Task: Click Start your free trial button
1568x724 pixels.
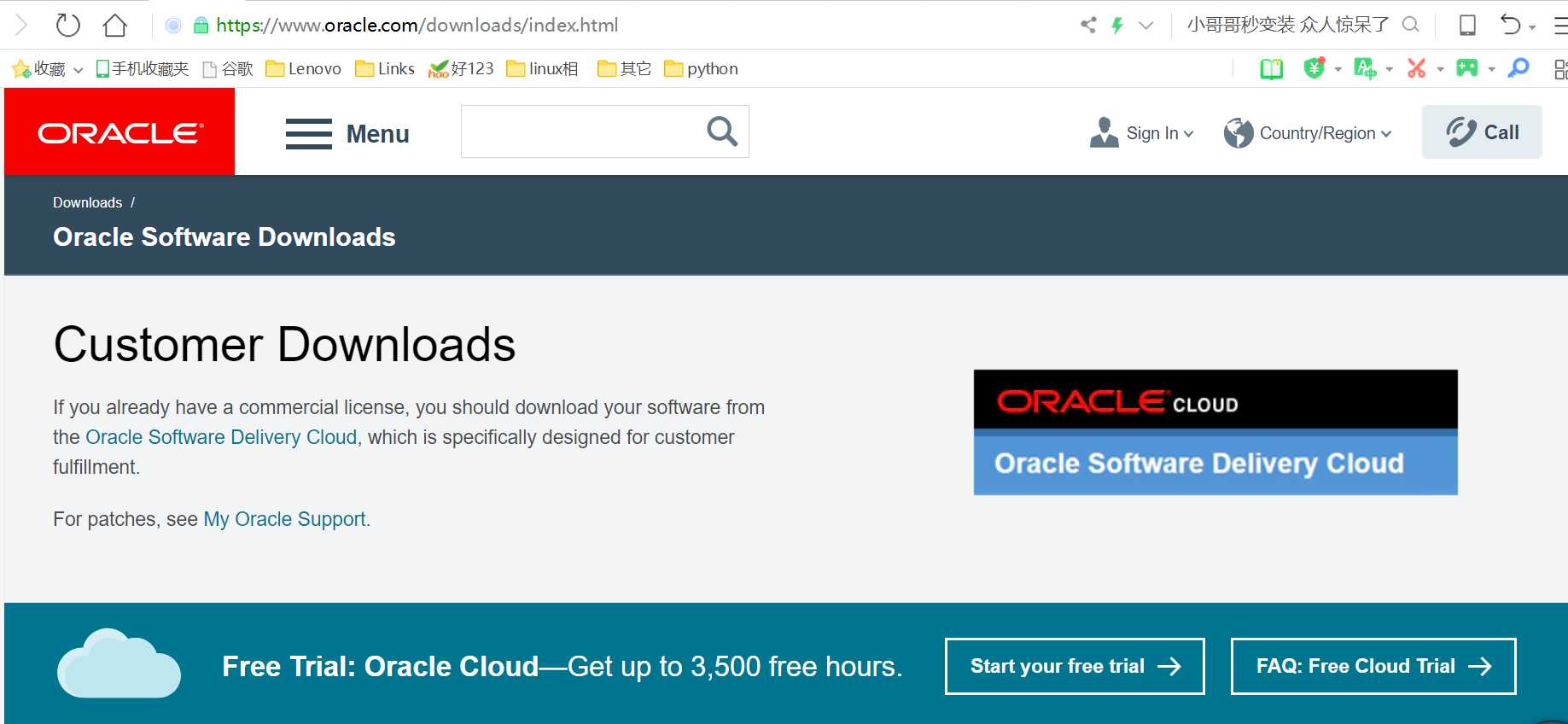Action: pos(1075,666)
